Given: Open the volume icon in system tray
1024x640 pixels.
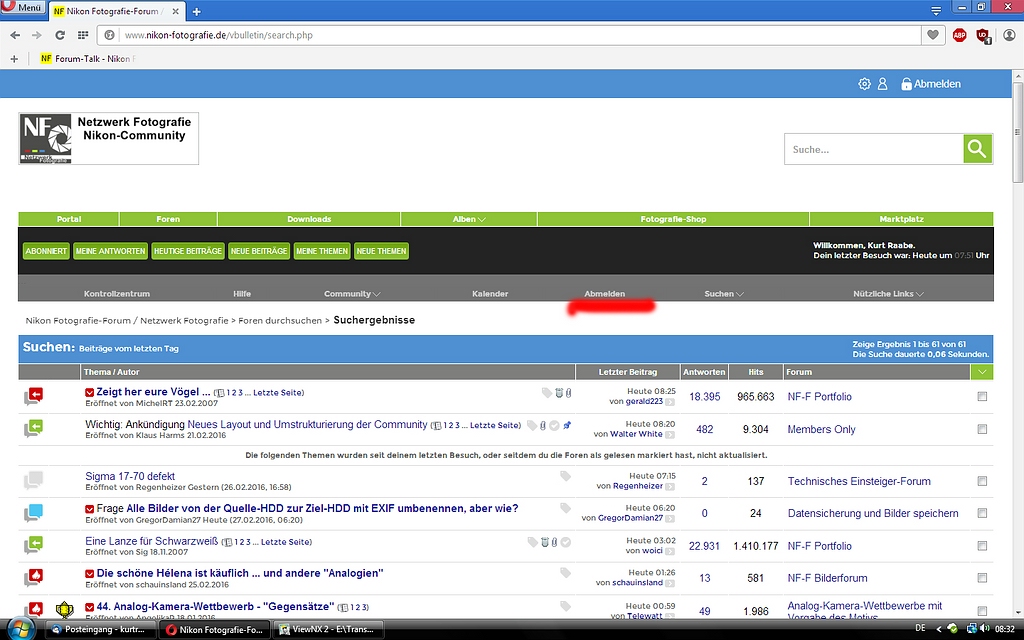Looking at the screenshot, I should coord(985,629).
